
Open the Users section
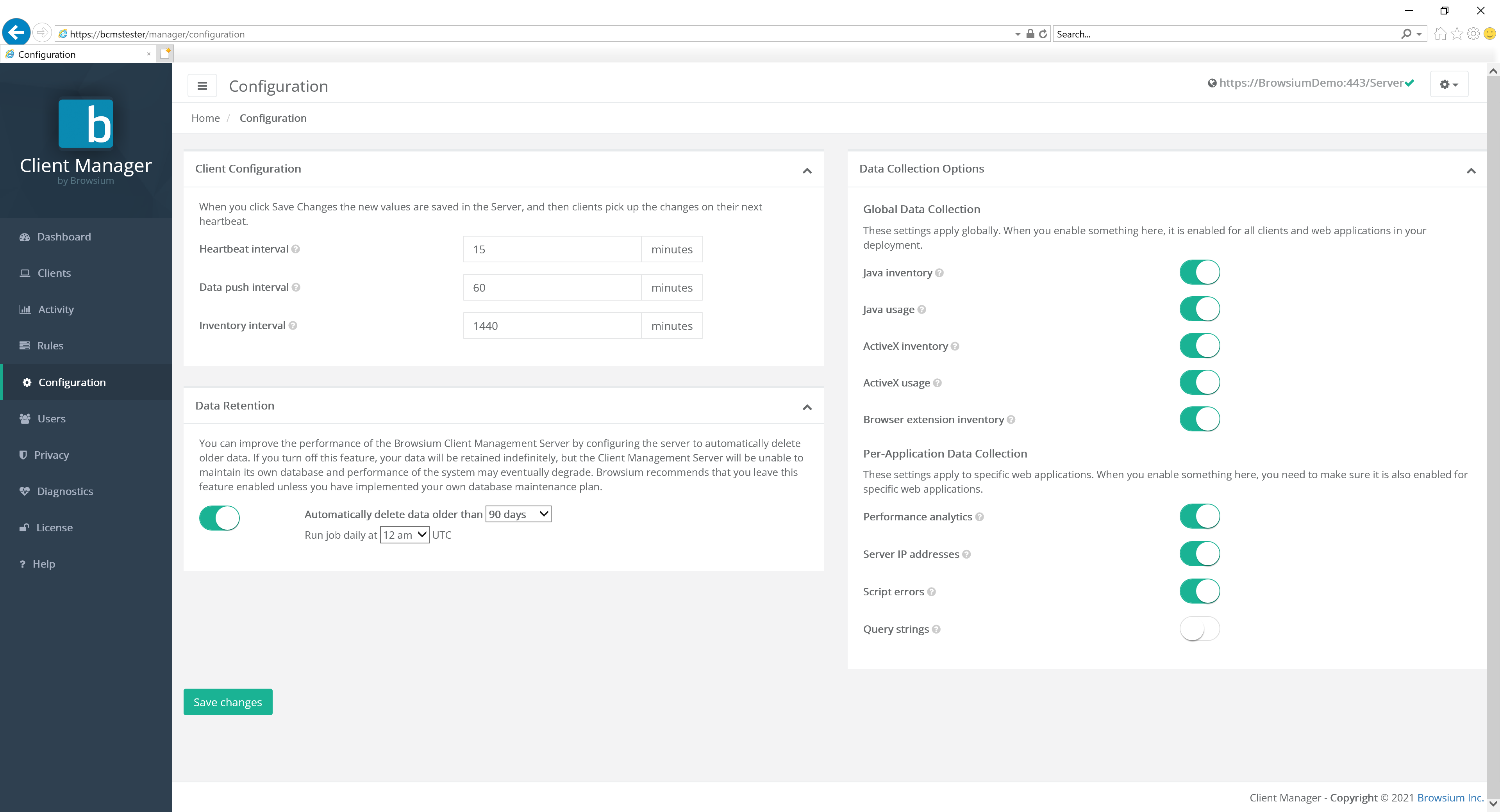51,418
